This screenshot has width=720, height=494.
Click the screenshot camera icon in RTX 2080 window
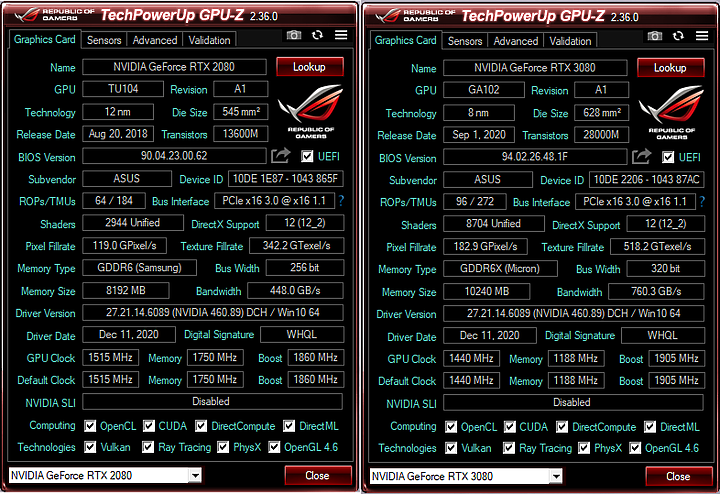click(294, 35)
